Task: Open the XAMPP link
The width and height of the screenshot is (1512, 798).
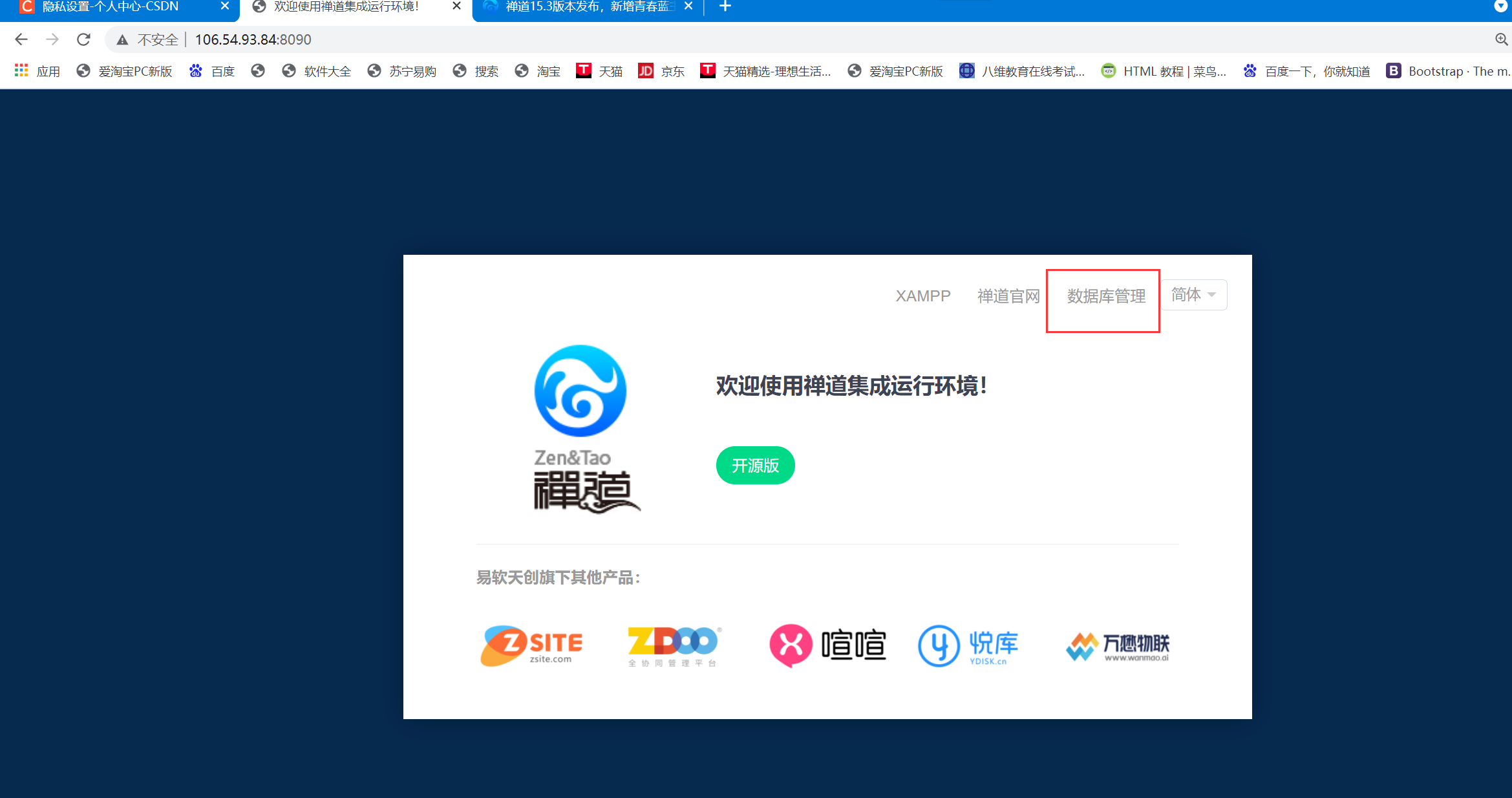Action: tap(922, 296)
